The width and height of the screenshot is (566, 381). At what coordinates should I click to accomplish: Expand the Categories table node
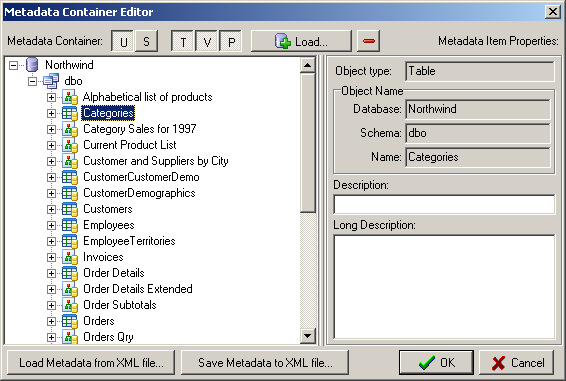click(x=51, y=113)
